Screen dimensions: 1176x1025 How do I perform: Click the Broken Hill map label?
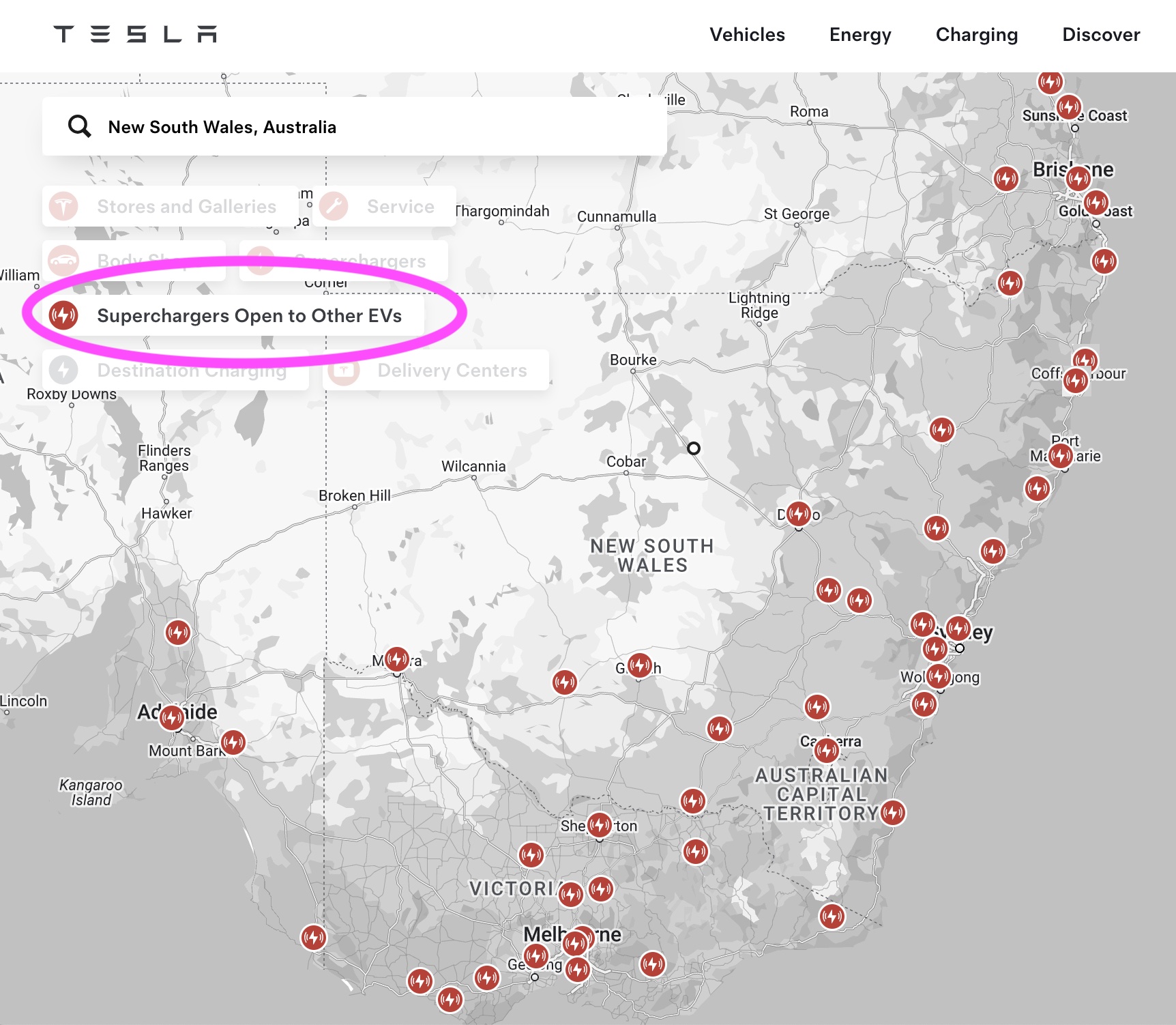pyautogui.click(x=355, y=495)
